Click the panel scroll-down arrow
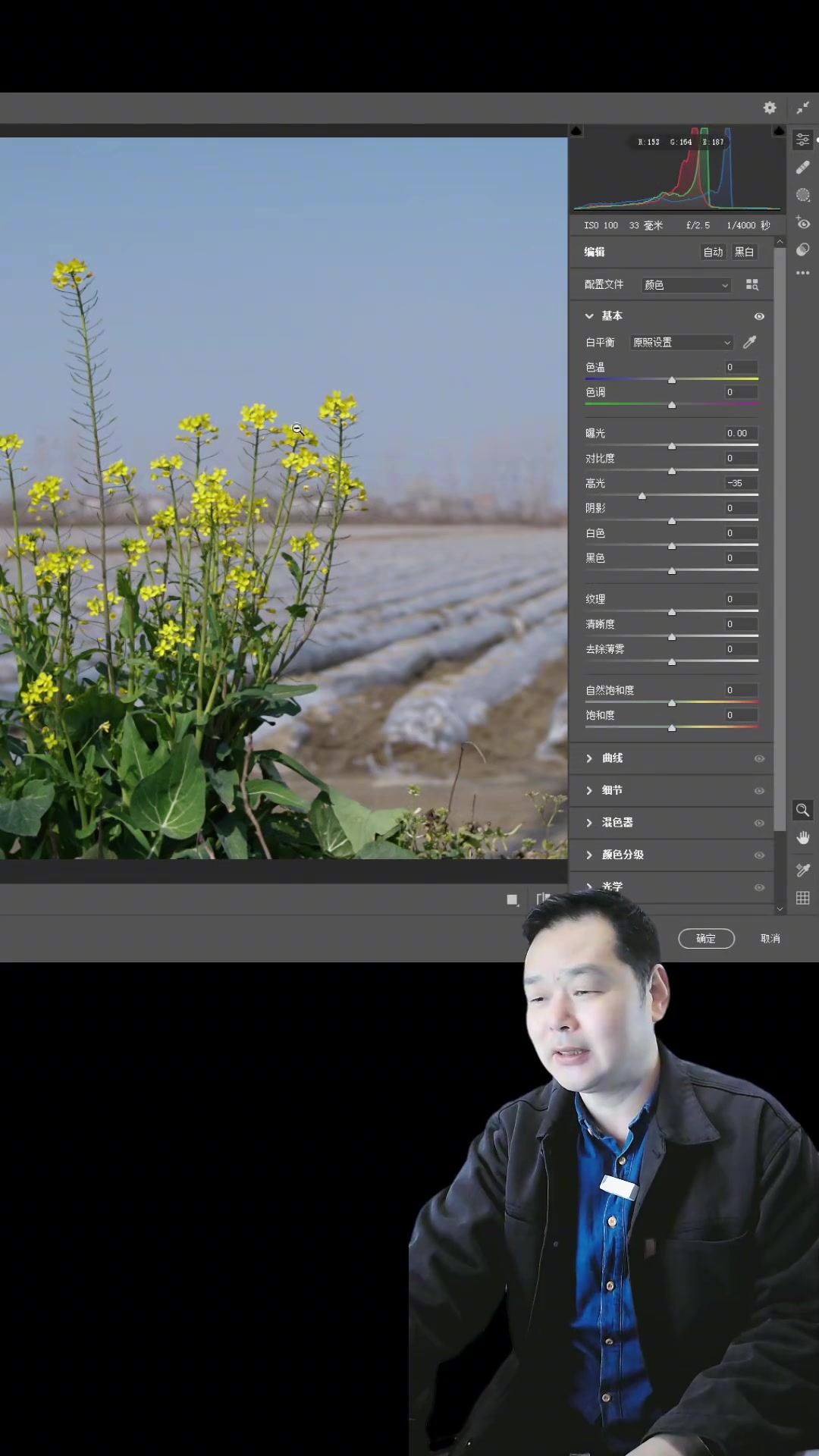Viewport: 819px width, 1456px height. point(780,908)
